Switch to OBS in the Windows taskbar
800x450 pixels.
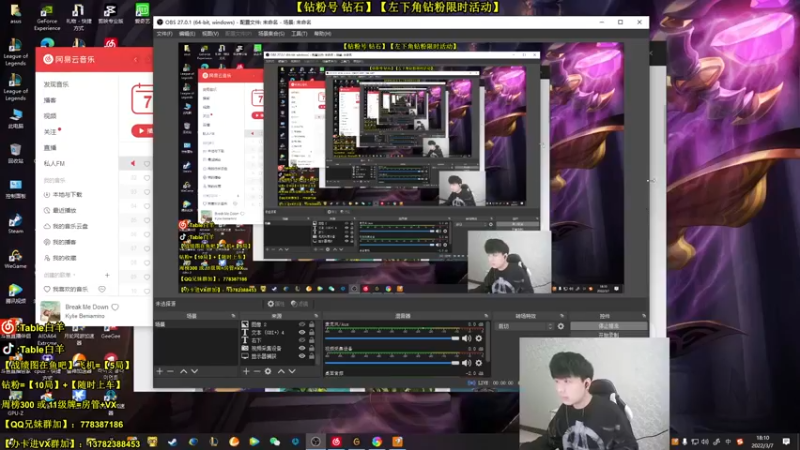coord(315,441)
